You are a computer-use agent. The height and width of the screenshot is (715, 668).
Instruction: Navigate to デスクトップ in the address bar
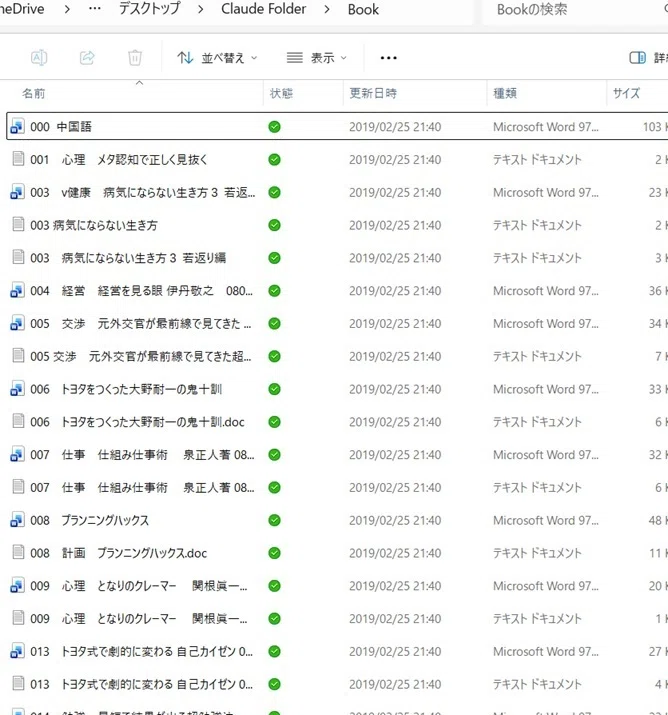point(150,9)
